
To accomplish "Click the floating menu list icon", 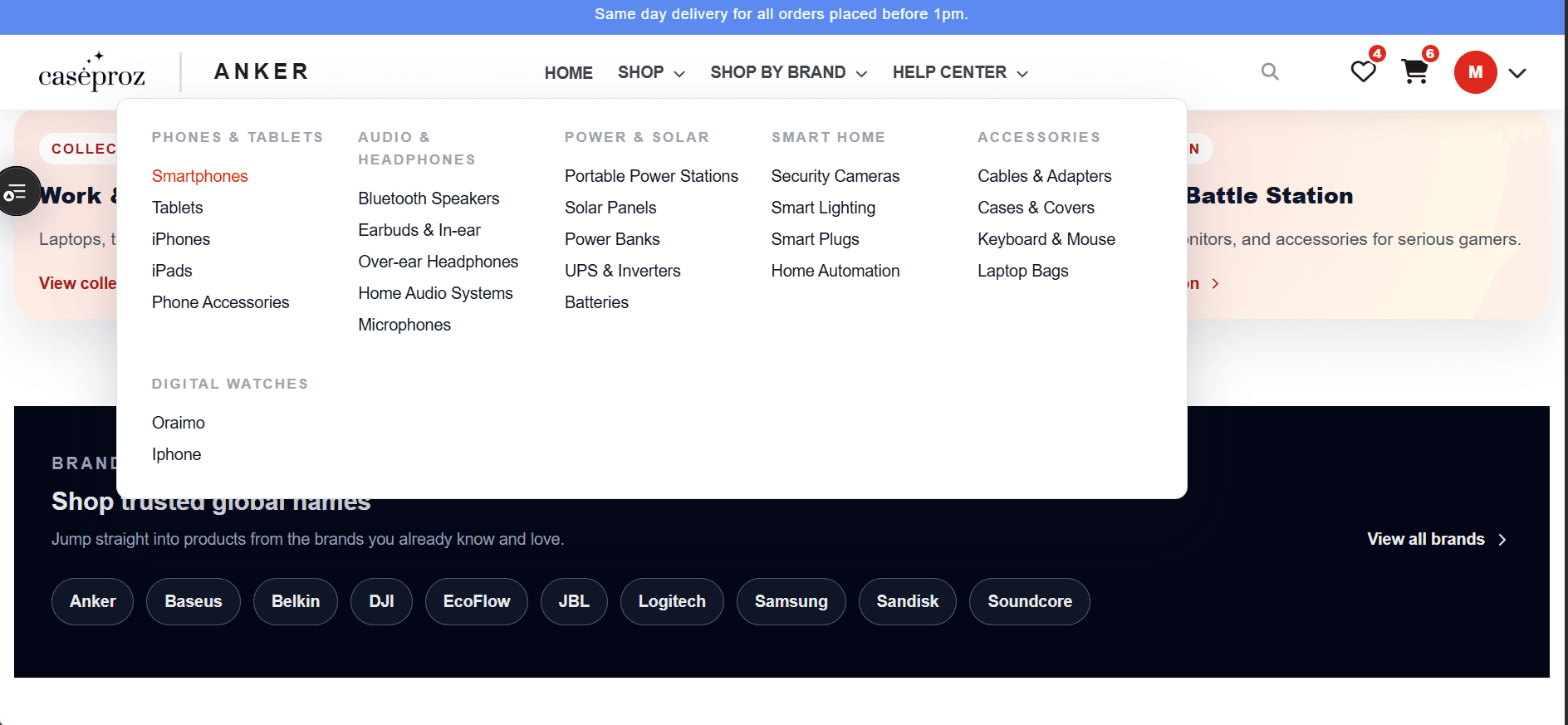I will (17, 192).
